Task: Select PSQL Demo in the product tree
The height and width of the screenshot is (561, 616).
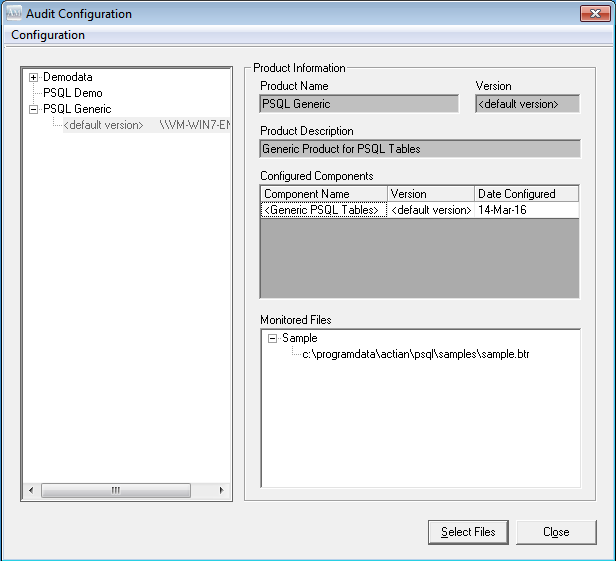Action: click(72, 93)
